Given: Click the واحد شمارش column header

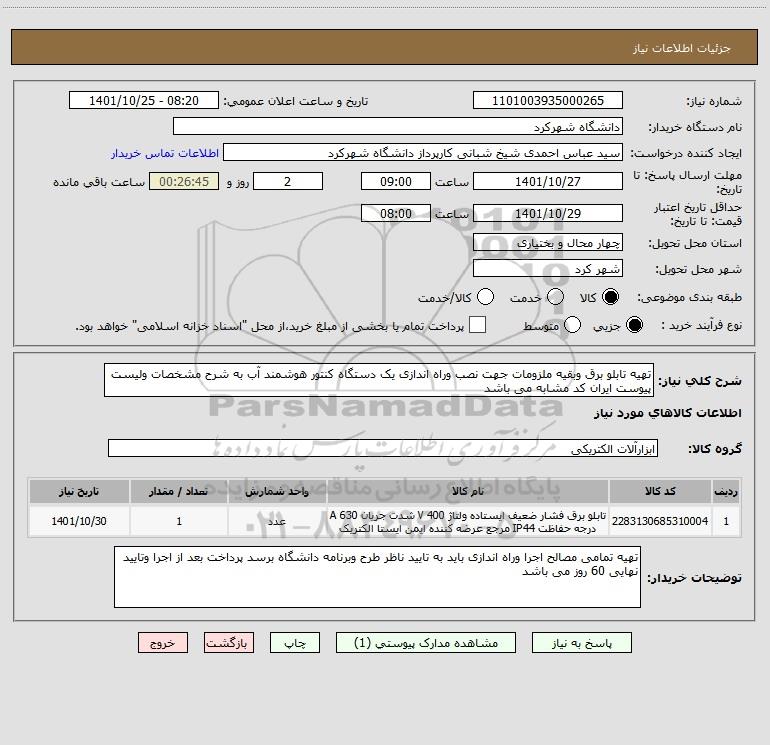Looking at the screenshot, I should (x=277, y=492).
